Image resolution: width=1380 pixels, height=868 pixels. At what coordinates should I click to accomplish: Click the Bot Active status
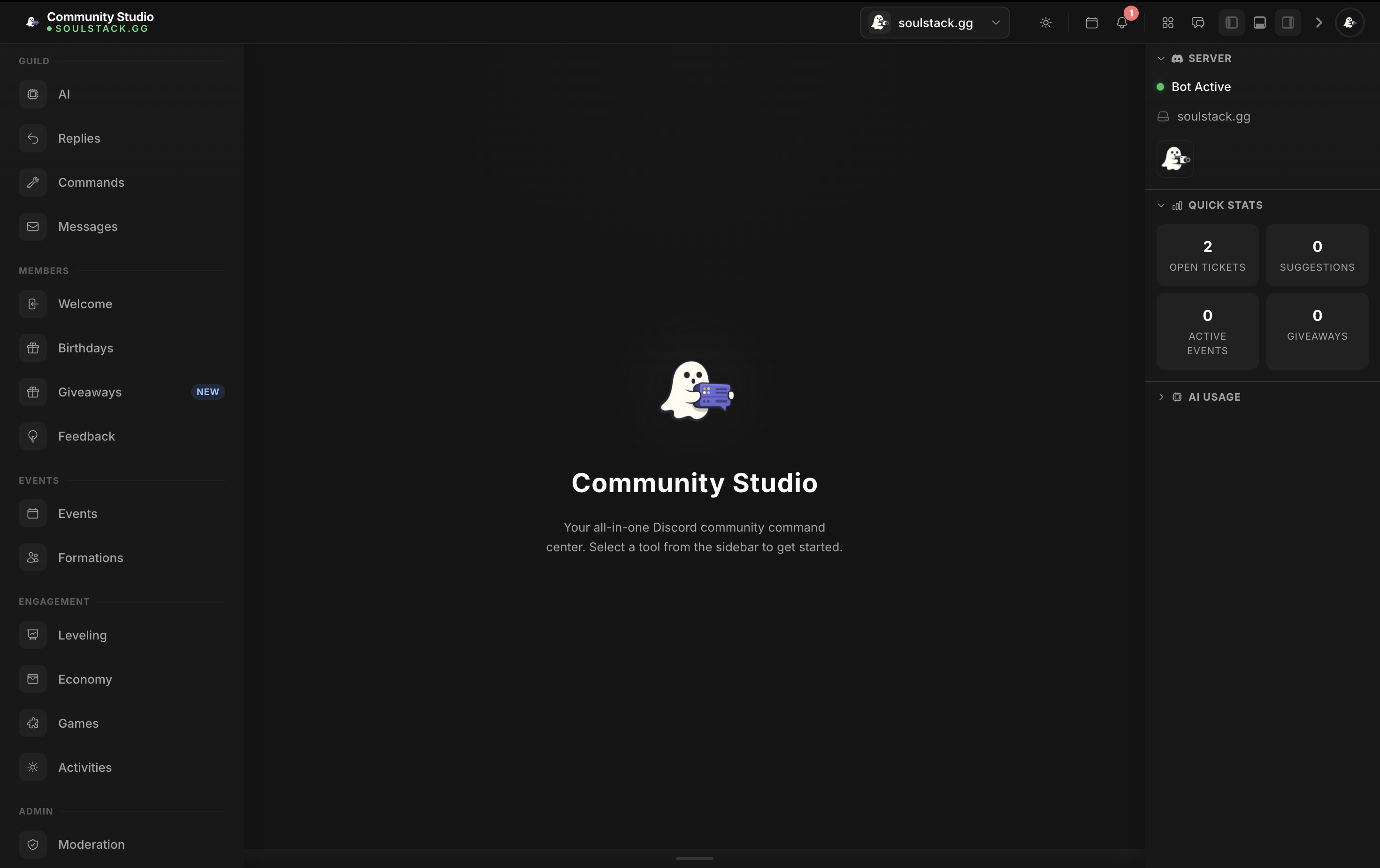point(1201,86)
